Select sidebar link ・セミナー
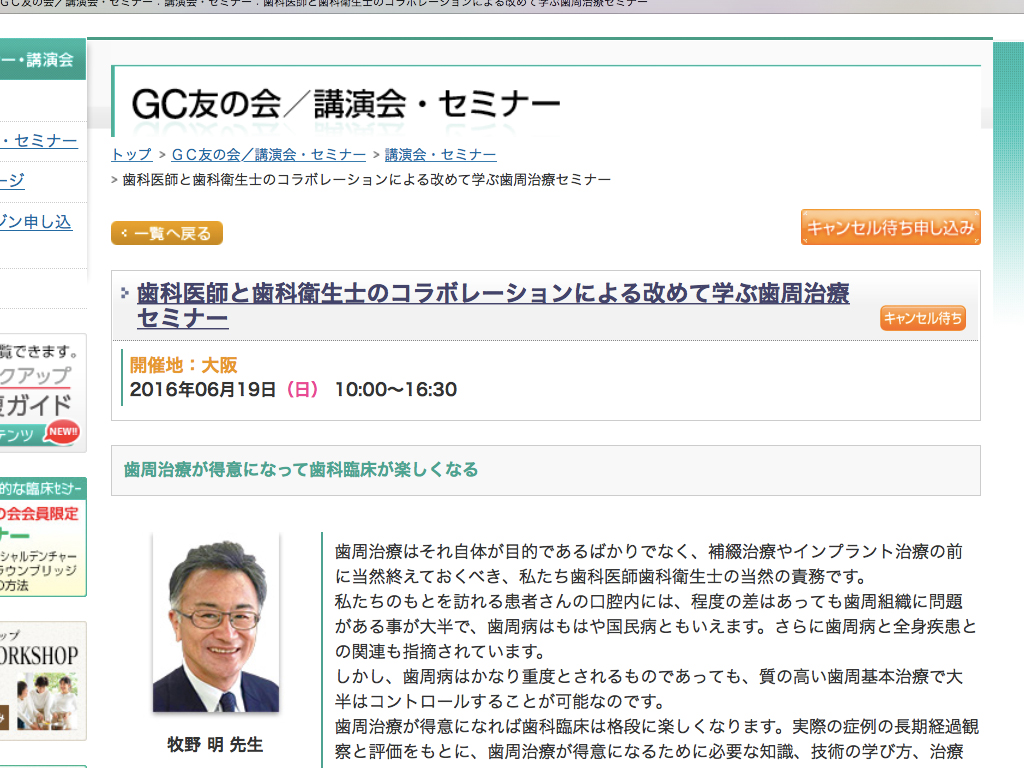Viewport: 1024px width, 768px height. coord(39,141)
